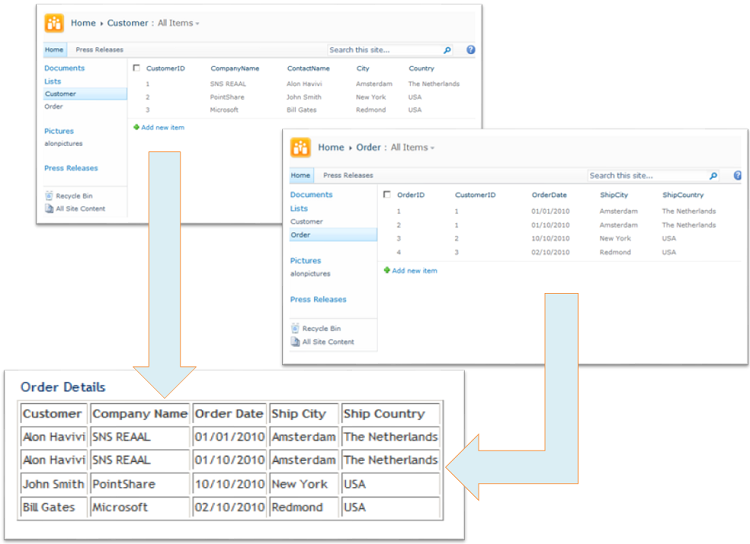Select the Press Releases tab in Order window

coord(348,176)
